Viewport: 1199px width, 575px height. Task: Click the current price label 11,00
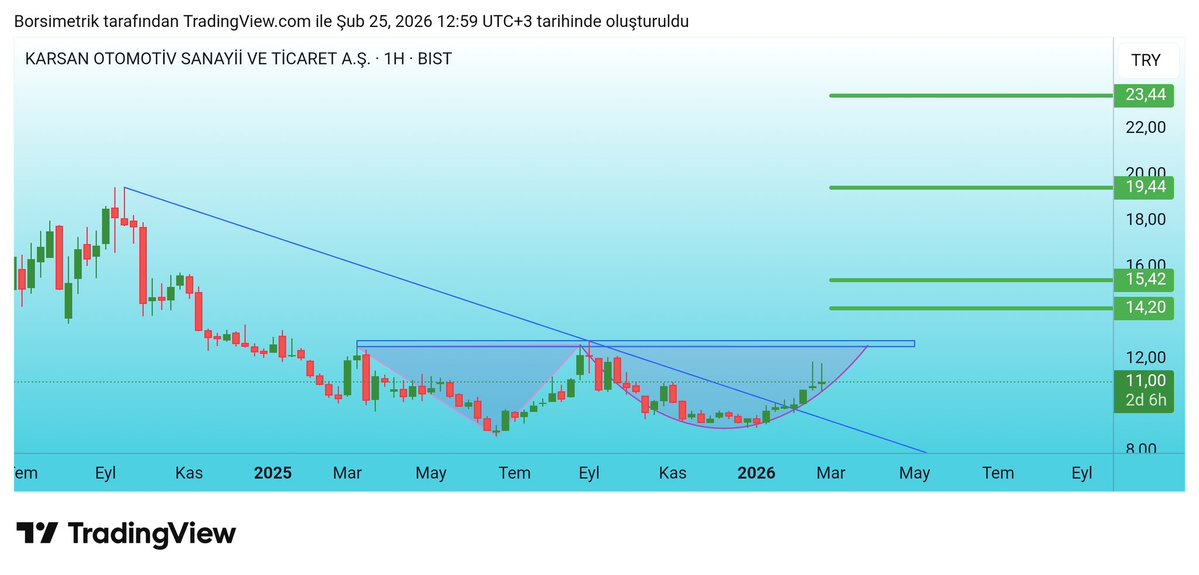[x=1145, y=381]
